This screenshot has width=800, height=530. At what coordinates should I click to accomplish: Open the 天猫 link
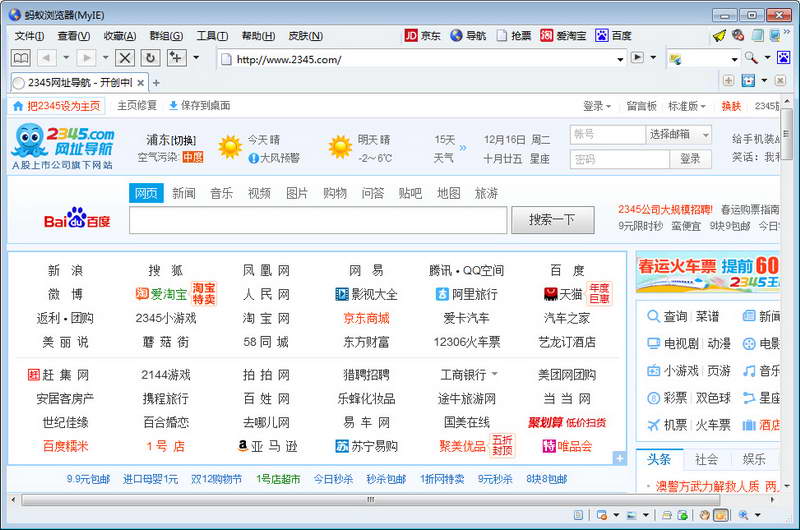(563, 294)
